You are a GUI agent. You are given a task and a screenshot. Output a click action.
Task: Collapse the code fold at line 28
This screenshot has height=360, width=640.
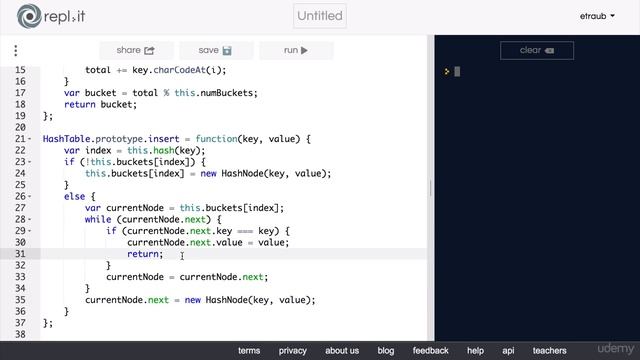[30, 220]
